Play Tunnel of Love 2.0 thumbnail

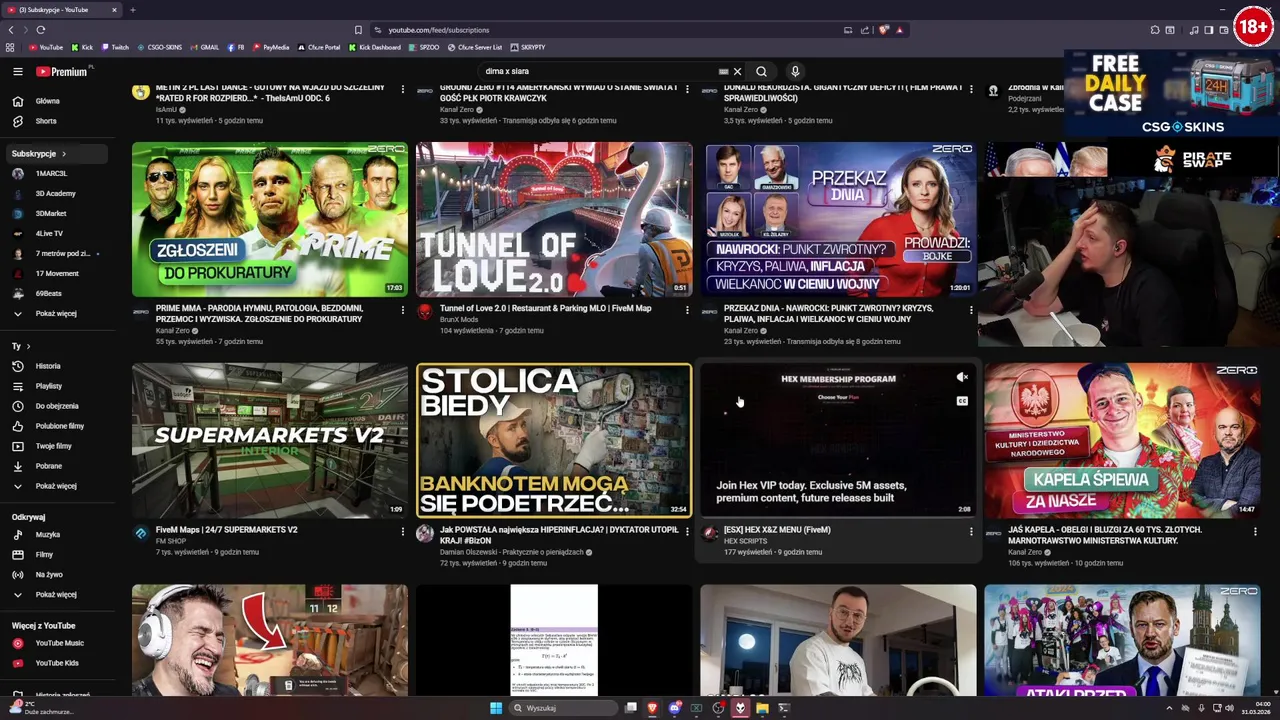(554, 220)
